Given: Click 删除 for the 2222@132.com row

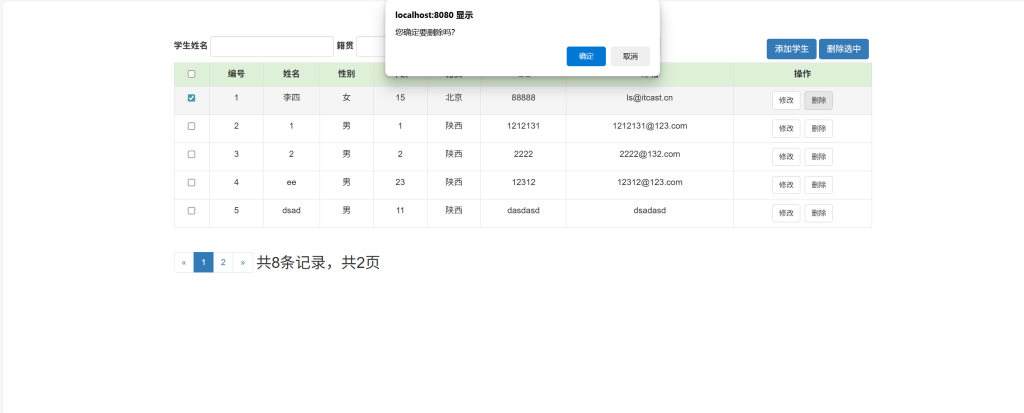Looking at the screenshot, I should 818,157.
